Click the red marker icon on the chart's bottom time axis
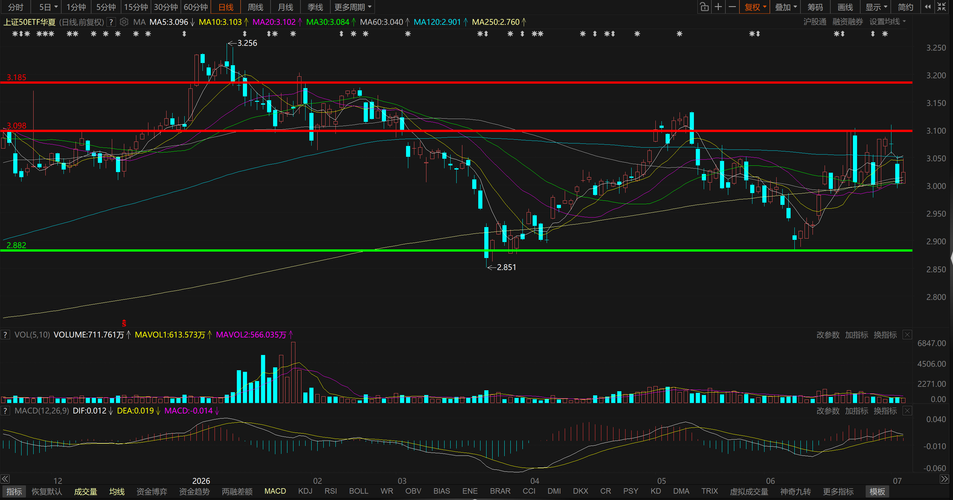 click(124, 323)
